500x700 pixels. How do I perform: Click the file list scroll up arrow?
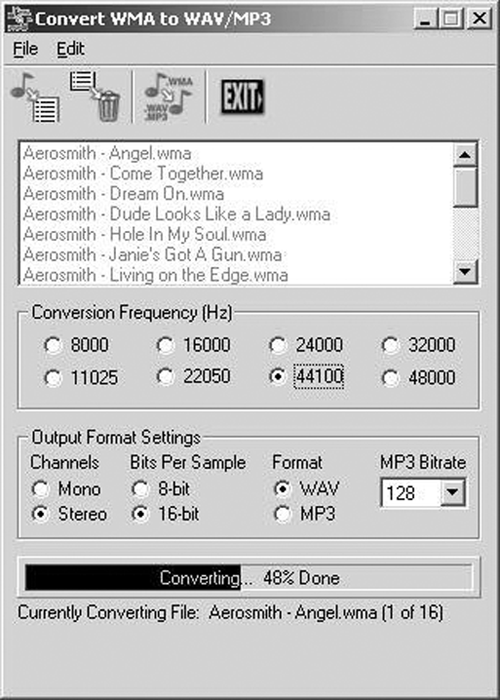[x=465, y=155]
